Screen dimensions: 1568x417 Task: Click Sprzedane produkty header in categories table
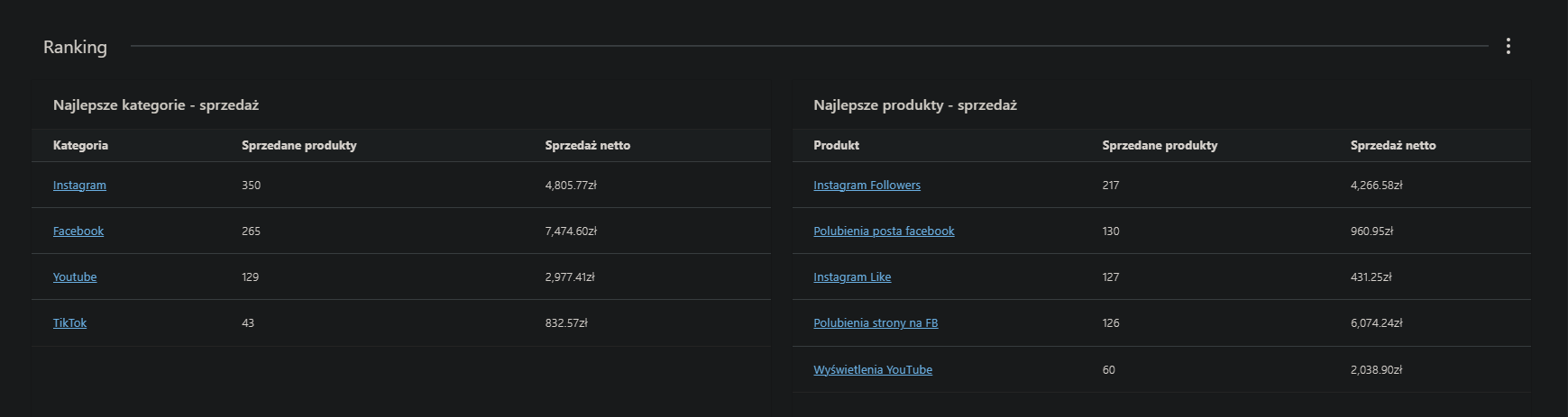tap(298, 145)
